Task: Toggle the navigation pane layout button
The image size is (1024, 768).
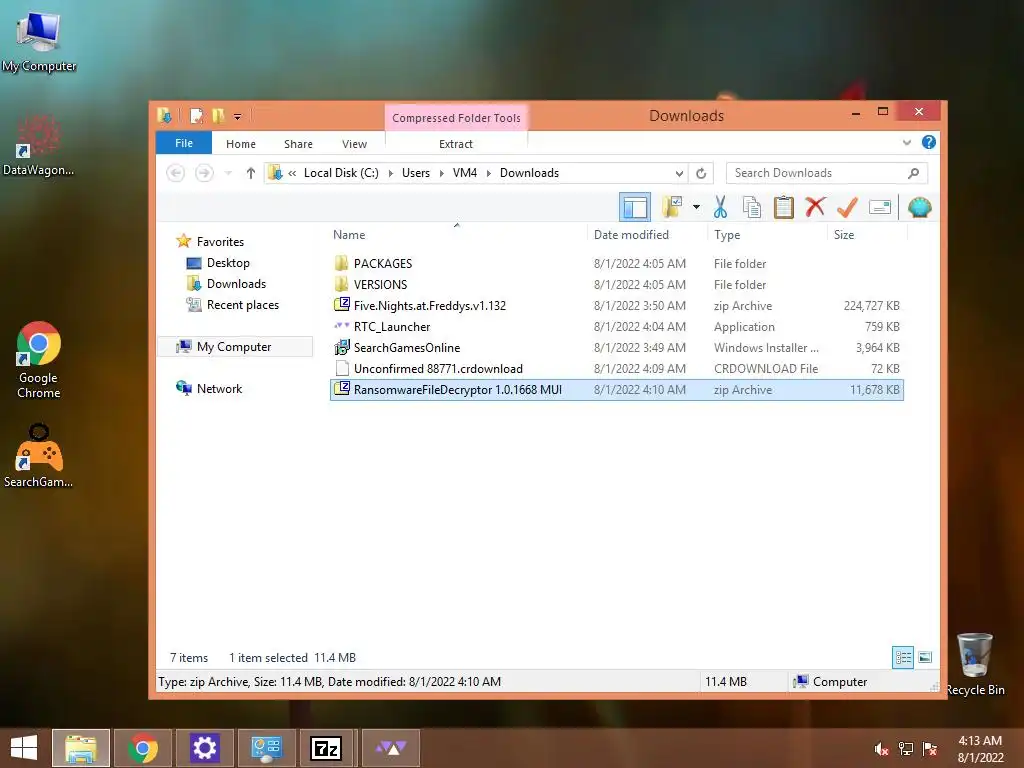Action: click(635, 208)
